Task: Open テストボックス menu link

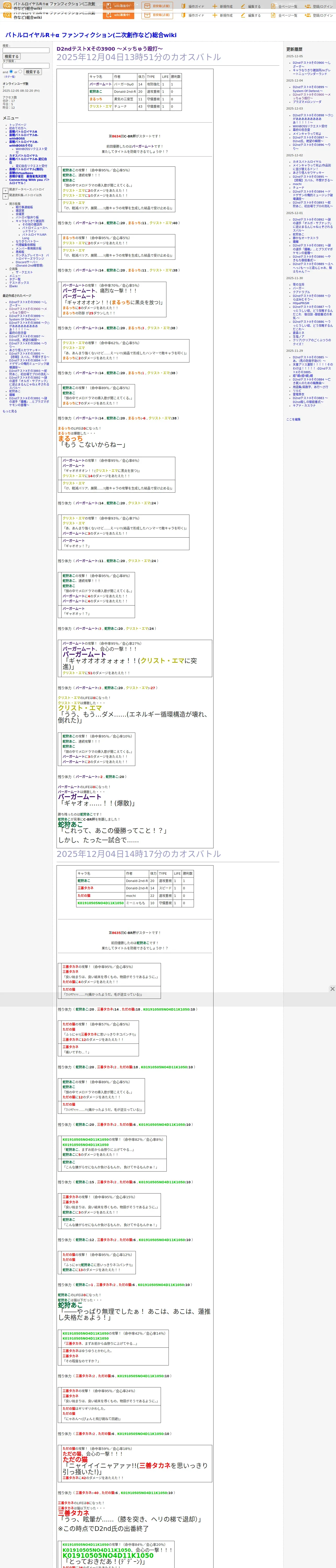Action: click(x=19, y=283)
